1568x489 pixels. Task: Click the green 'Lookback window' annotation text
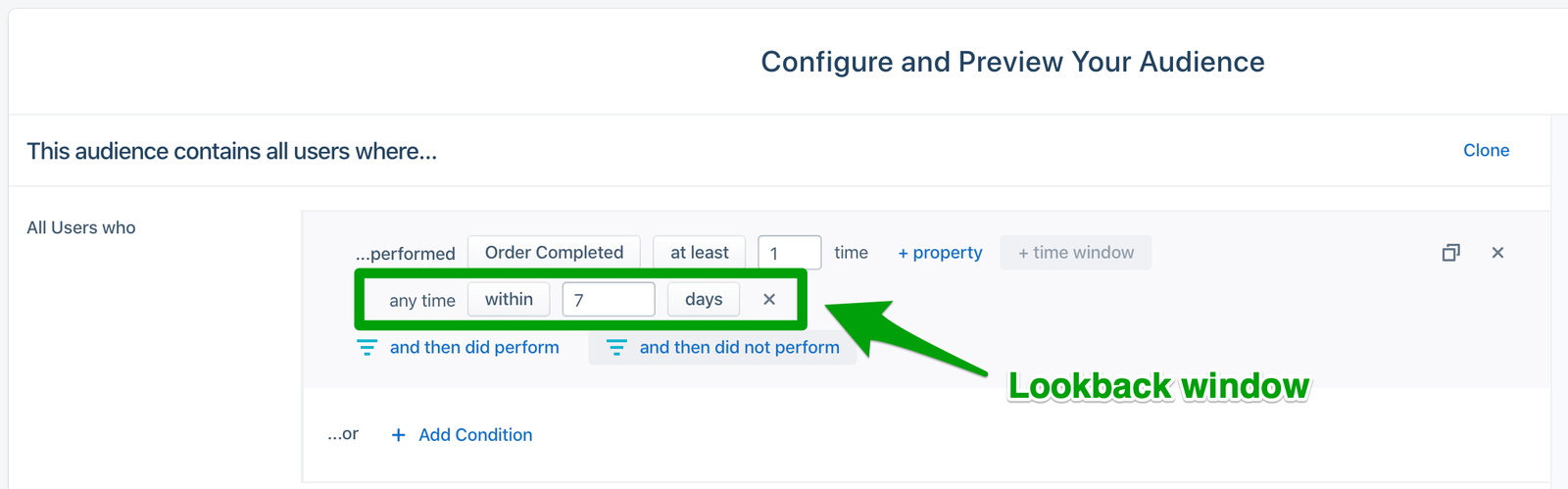[1158, 386]
